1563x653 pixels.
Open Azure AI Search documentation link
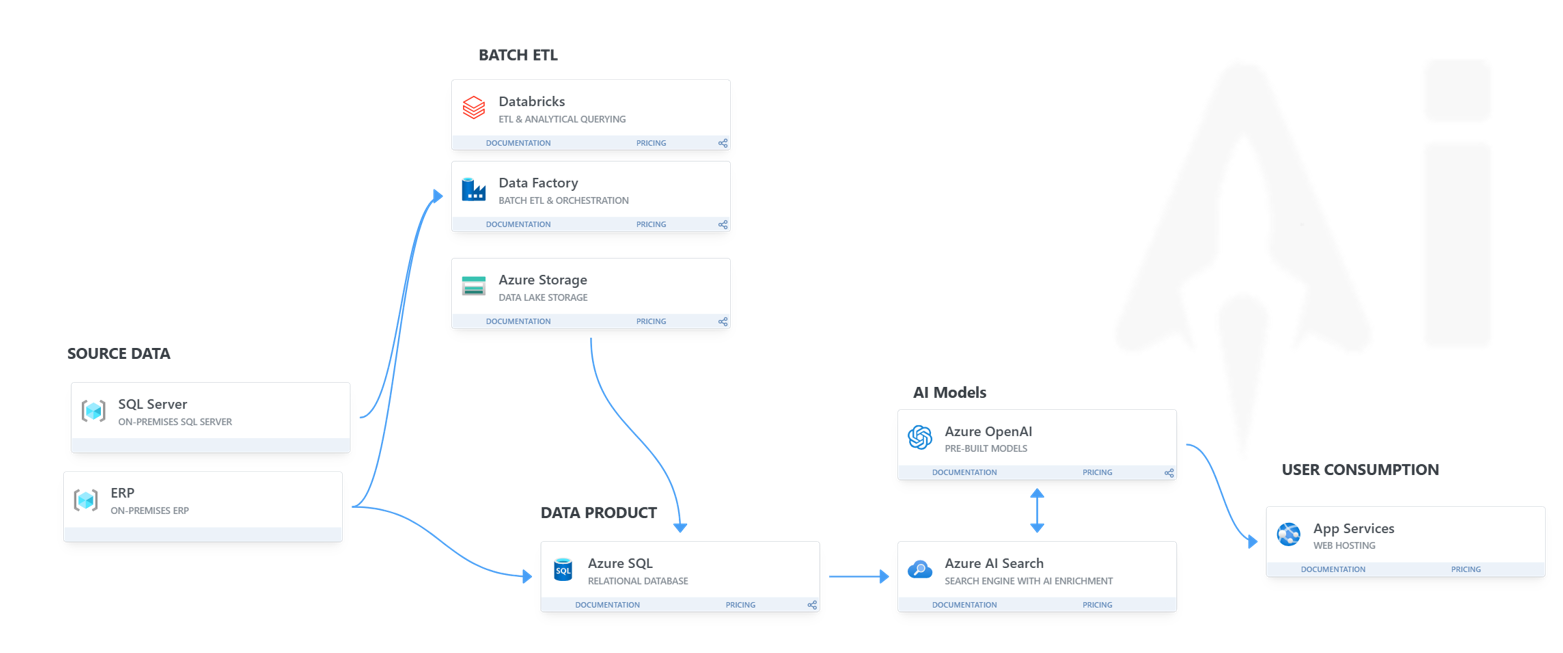pyautogui.click(x=964, y=605)
